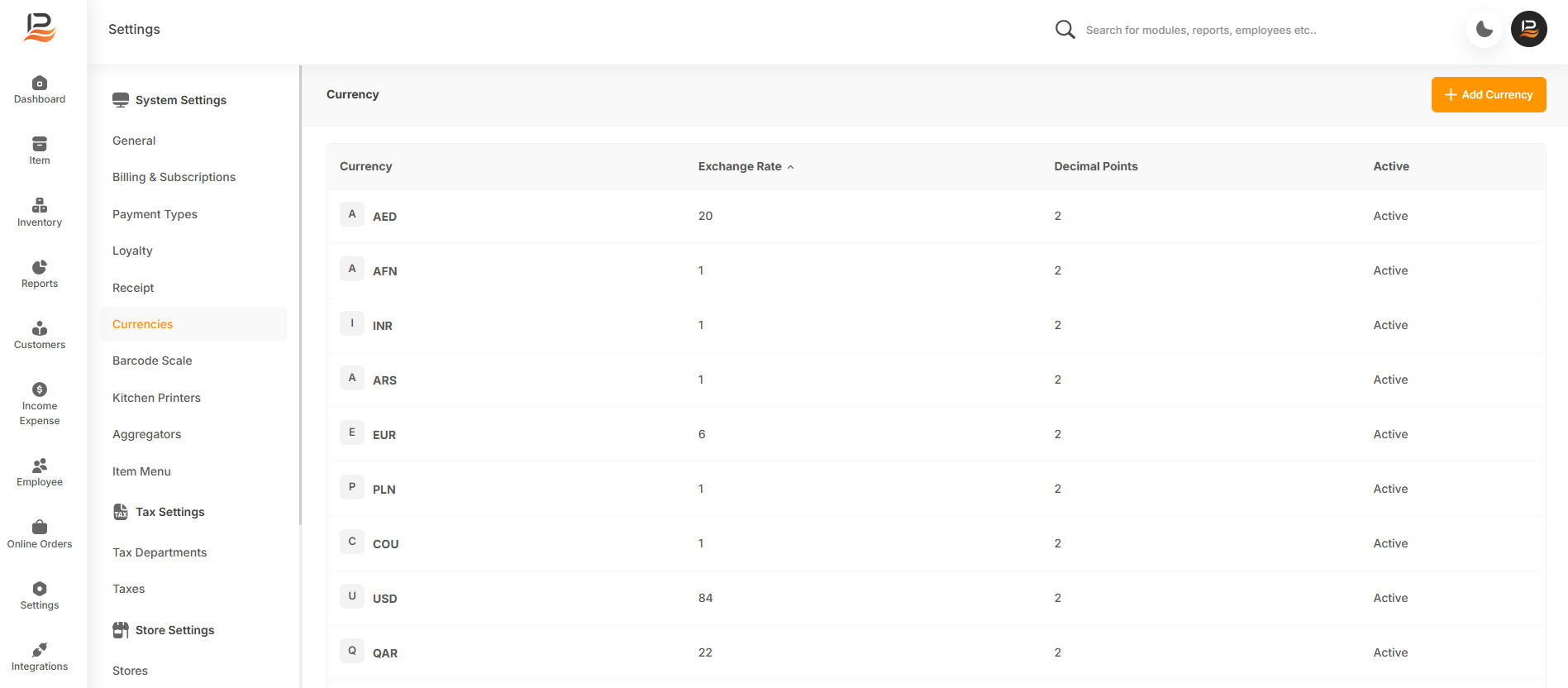The width and height of the screenshot is (1568, 688).
Task: Open Aggregators settings
Action: click(146, 434)
